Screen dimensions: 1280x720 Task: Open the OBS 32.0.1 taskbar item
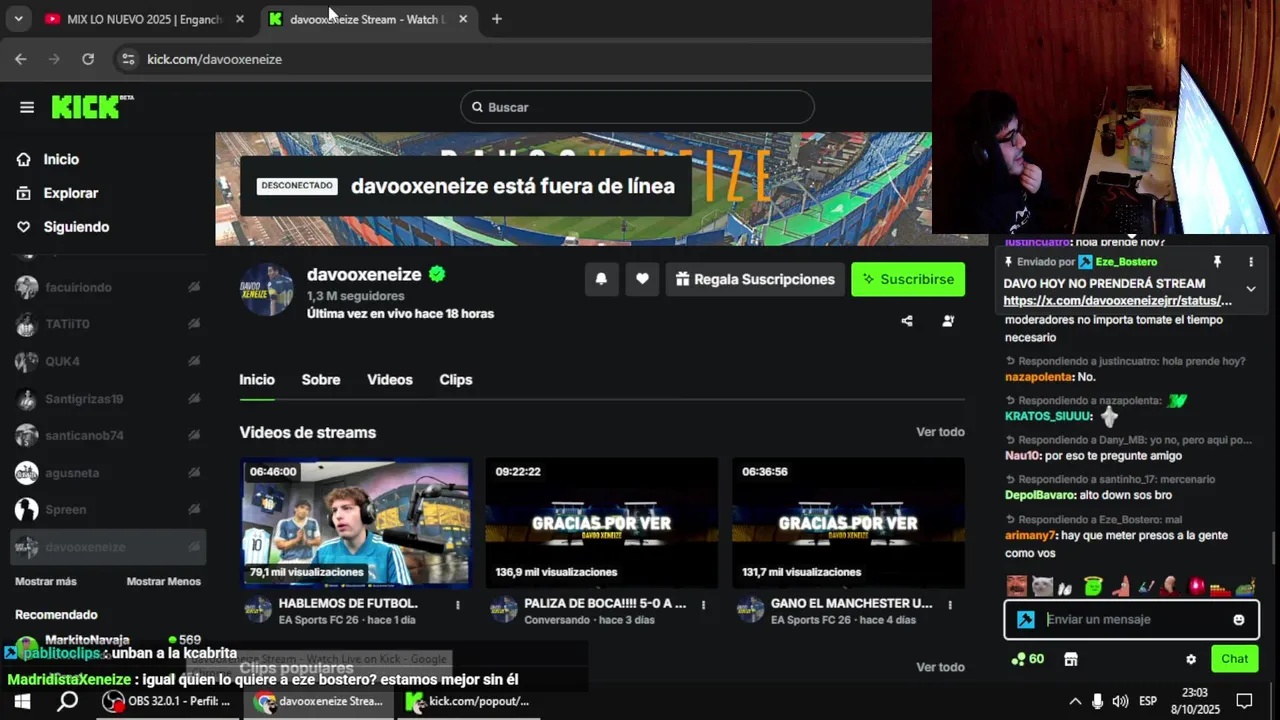click(169, 701)
